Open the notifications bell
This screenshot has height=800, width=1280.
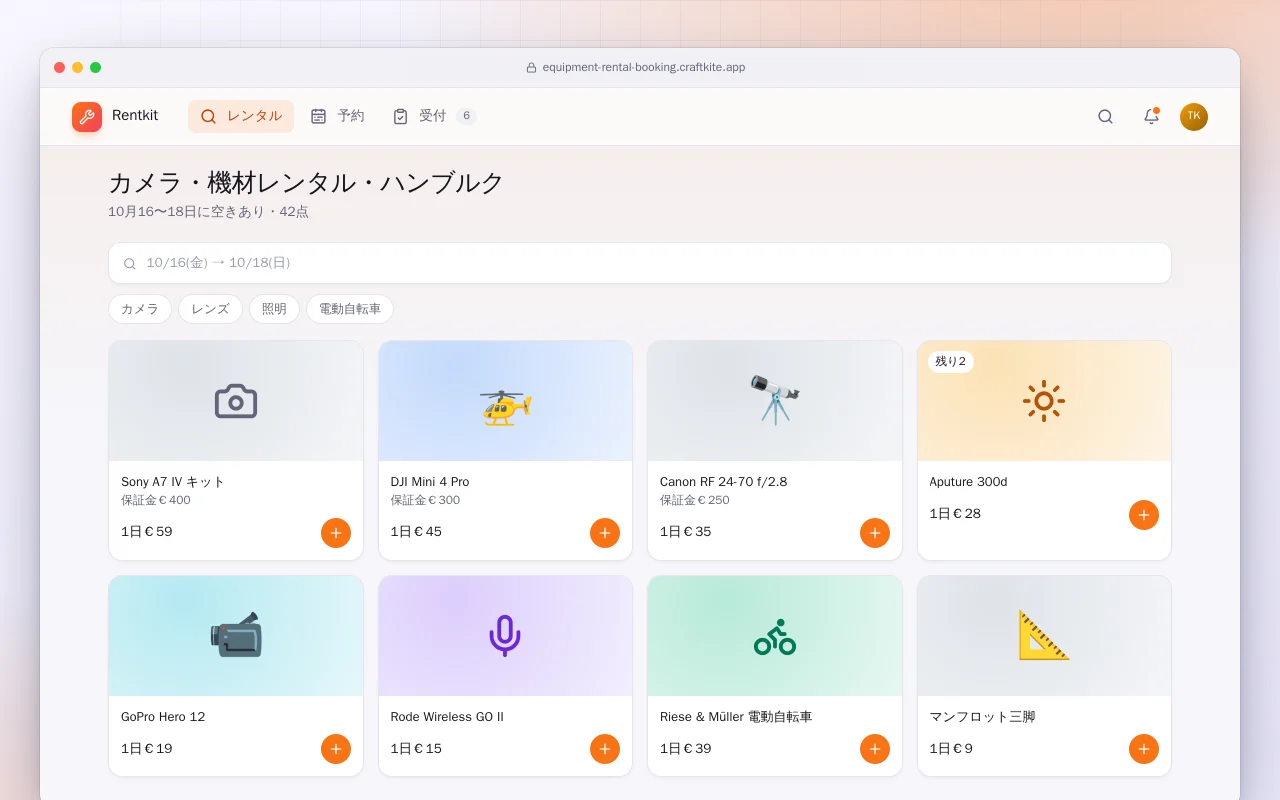tap(1151, 117)
